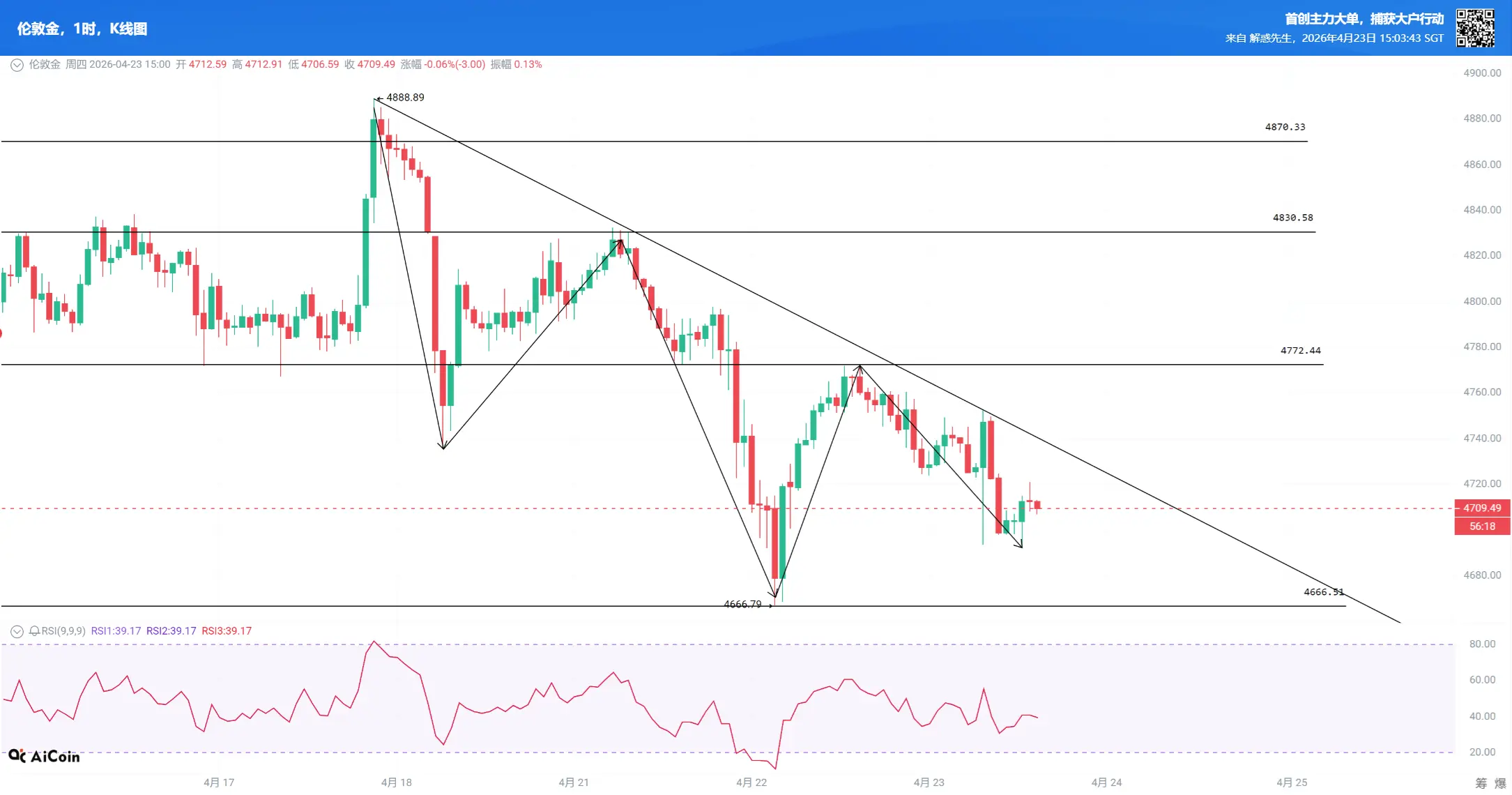Collapse the RSI indicator panel chevron

coord(17,631)
